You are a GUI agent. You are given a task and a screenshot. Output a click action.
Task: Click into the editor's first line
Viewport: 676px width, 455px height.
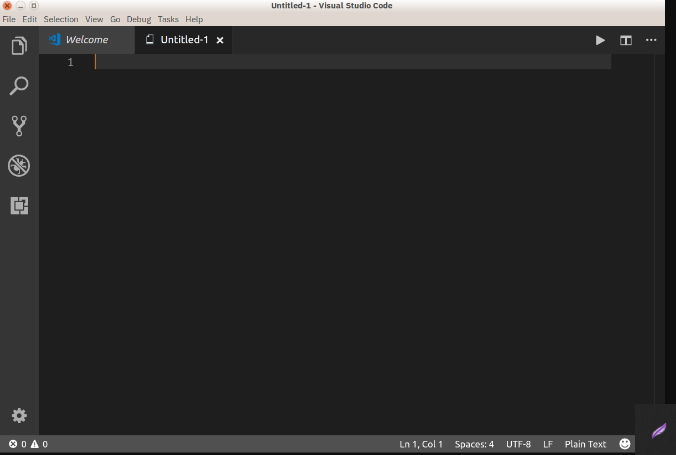(353, 62)
